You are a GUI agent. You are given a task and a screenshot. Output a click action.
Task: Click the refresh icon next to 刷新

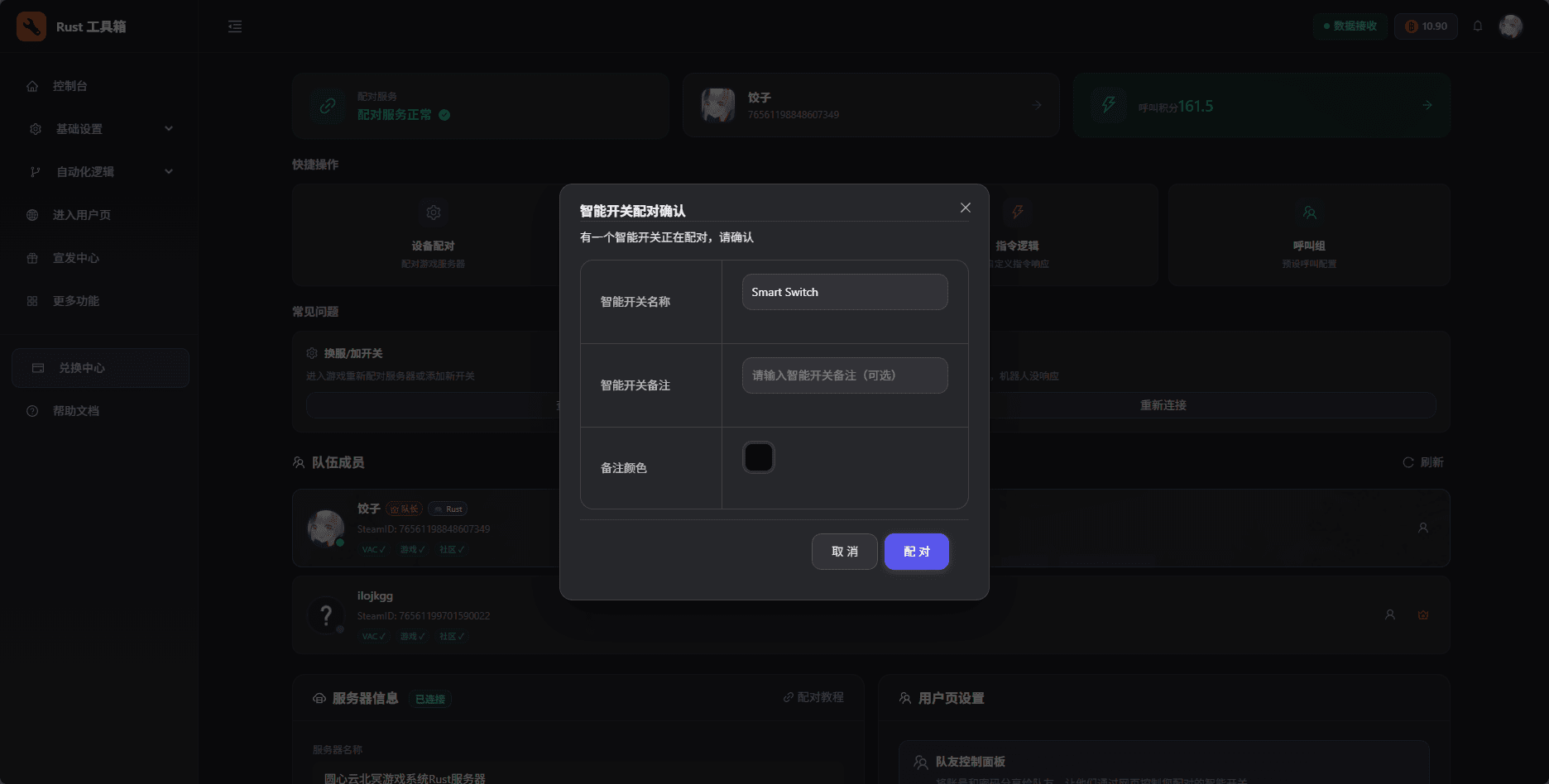coord(1408,462)
